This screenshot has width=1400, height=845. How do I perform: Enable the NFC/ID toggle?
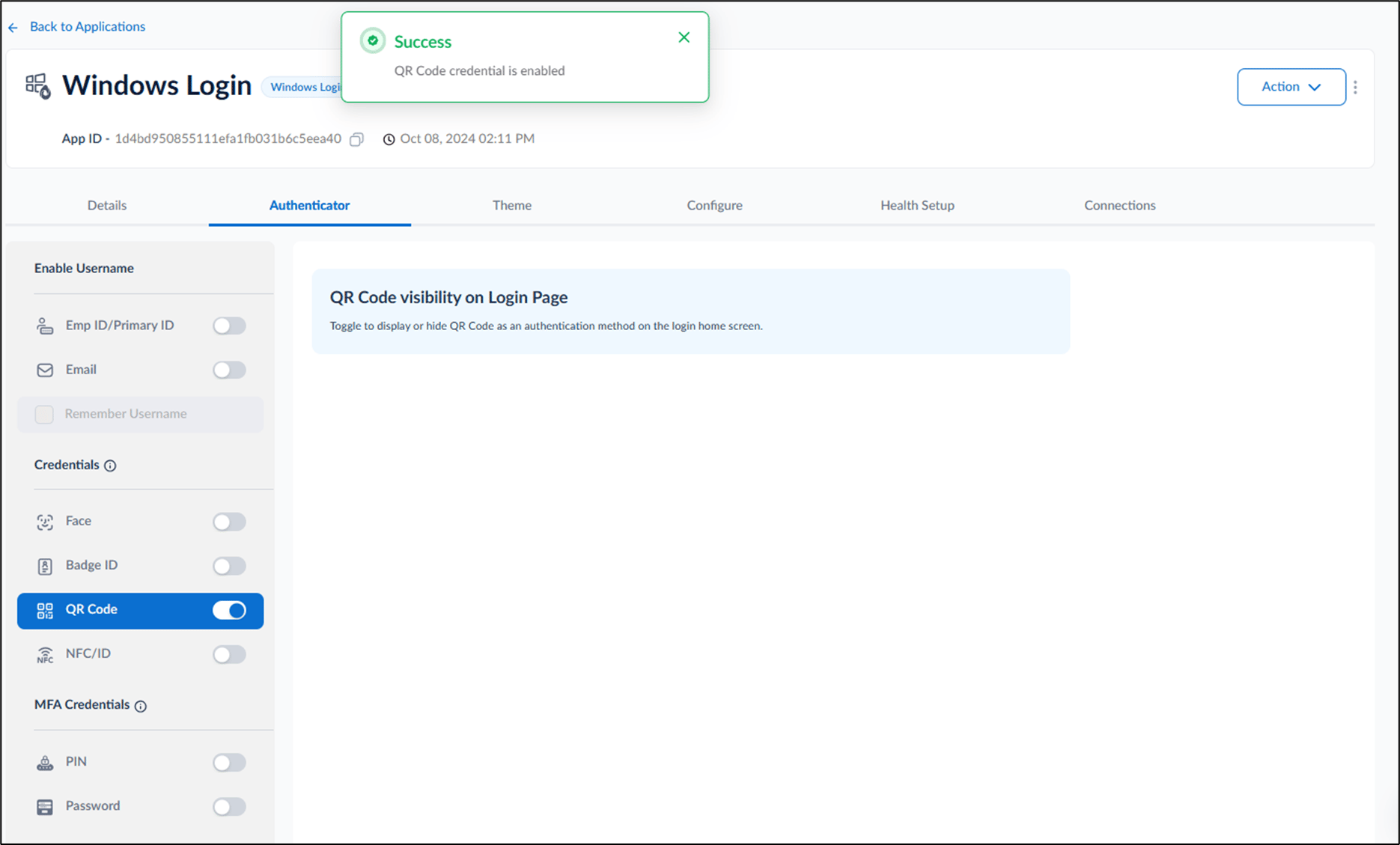tap(229, 655)
